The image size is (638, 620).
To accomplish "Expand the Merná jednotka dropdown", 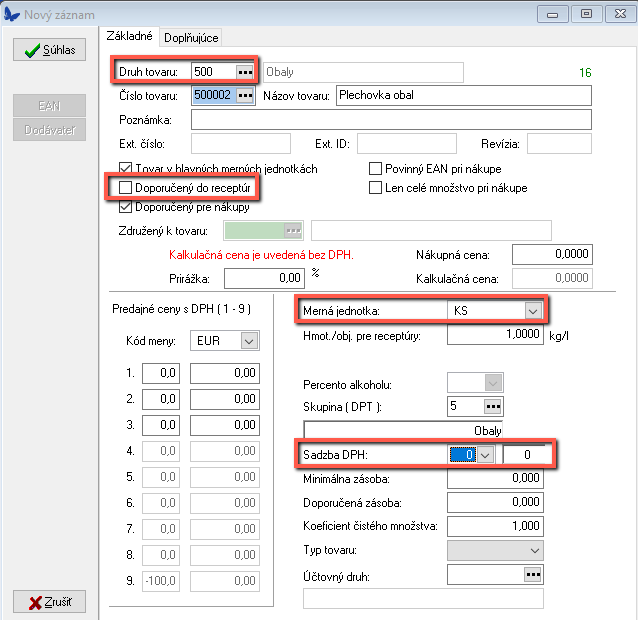I will (533, 311).
